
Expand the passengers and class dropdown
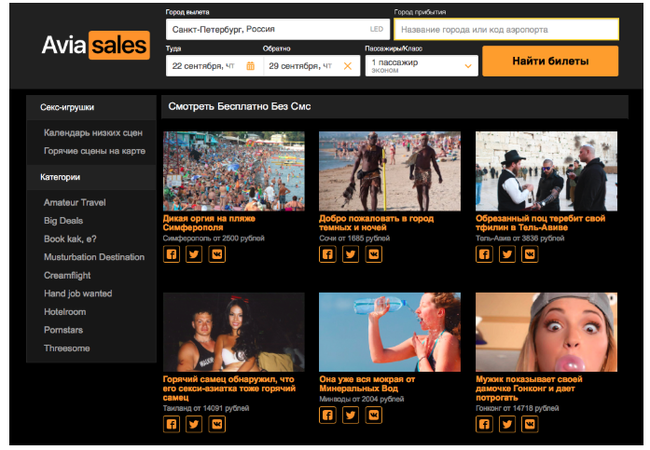[421, 66]
